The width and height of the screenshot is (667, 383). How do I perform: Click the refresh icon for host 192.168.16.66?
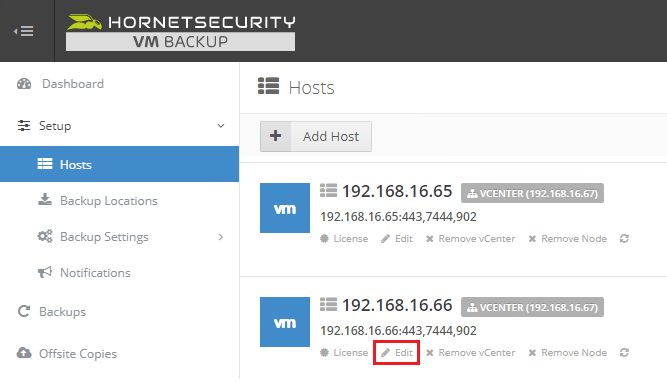[624, 353]
